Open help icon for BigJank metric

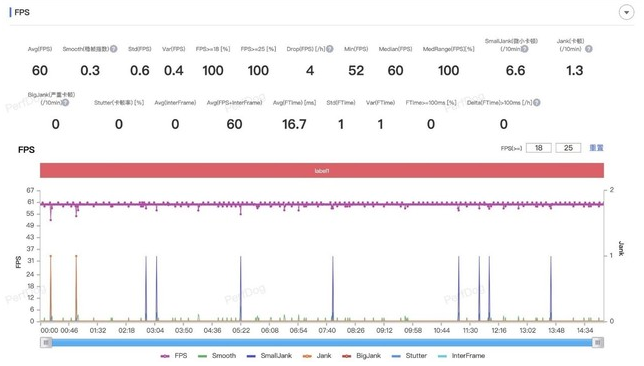65,102
